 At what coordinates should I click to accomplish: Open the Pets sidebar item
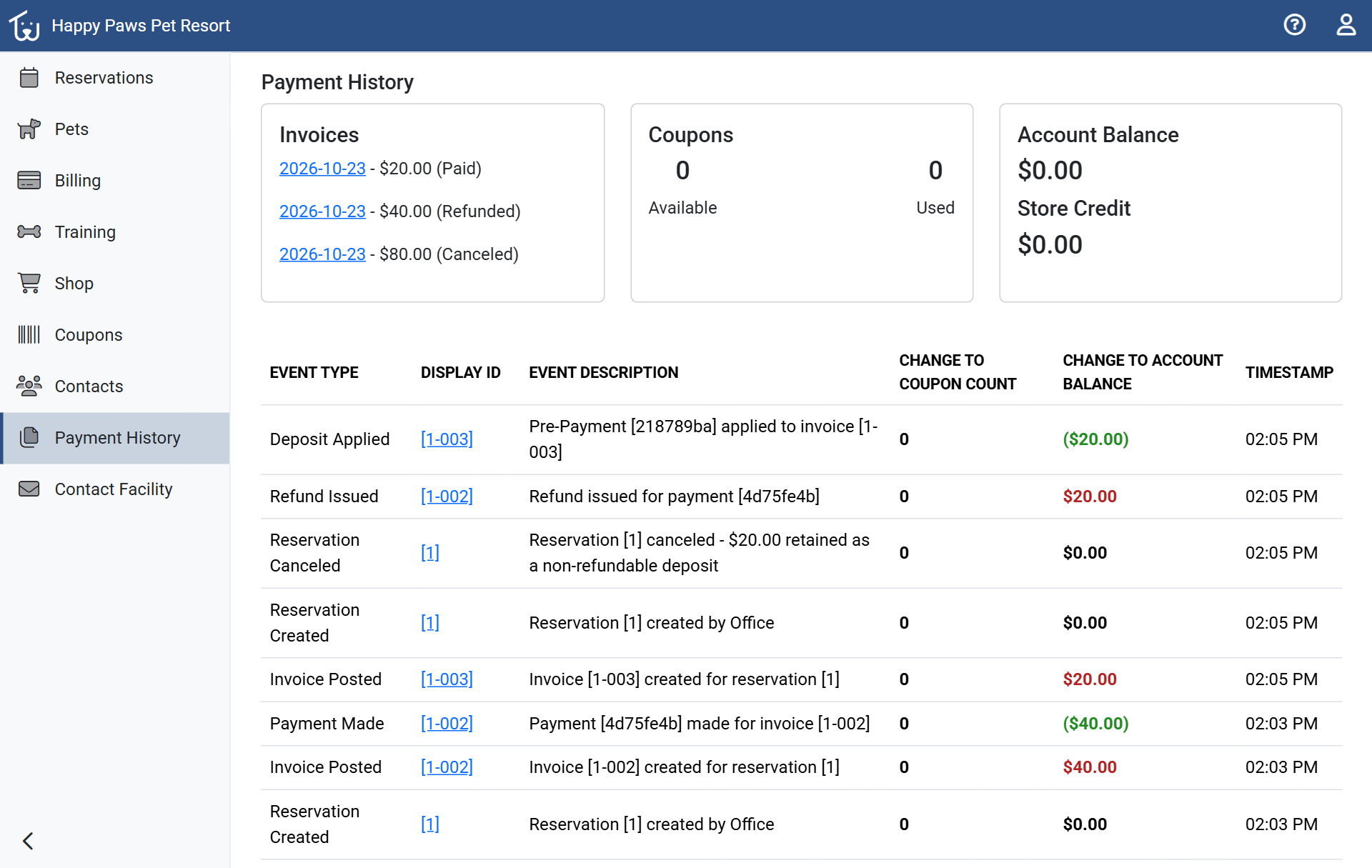(115, 129)
